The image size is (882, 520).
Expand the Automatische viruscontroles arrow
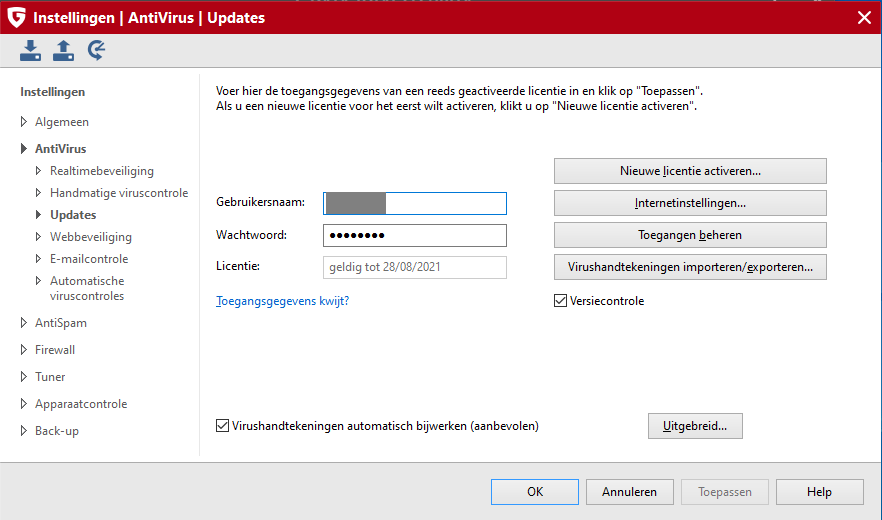point(38,280)
